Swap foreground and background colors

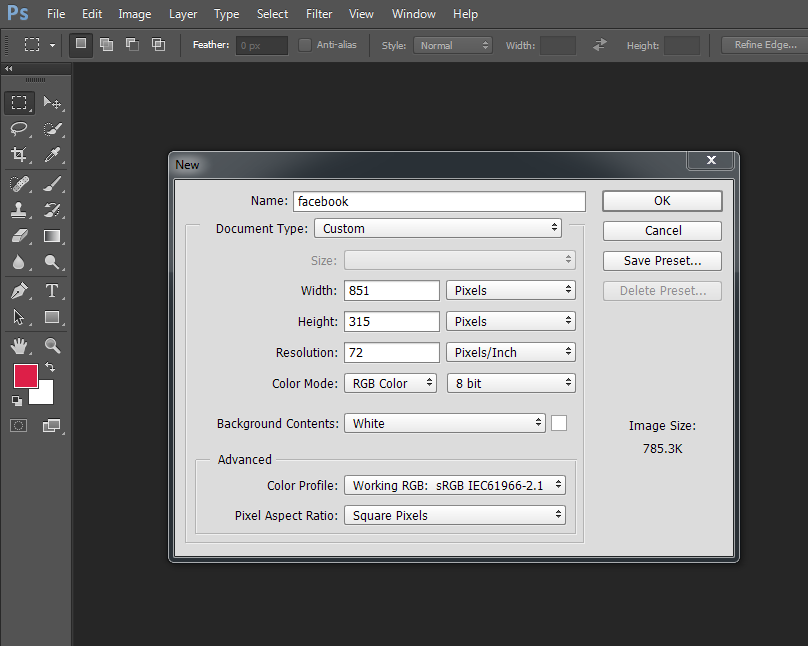[50, 368]
